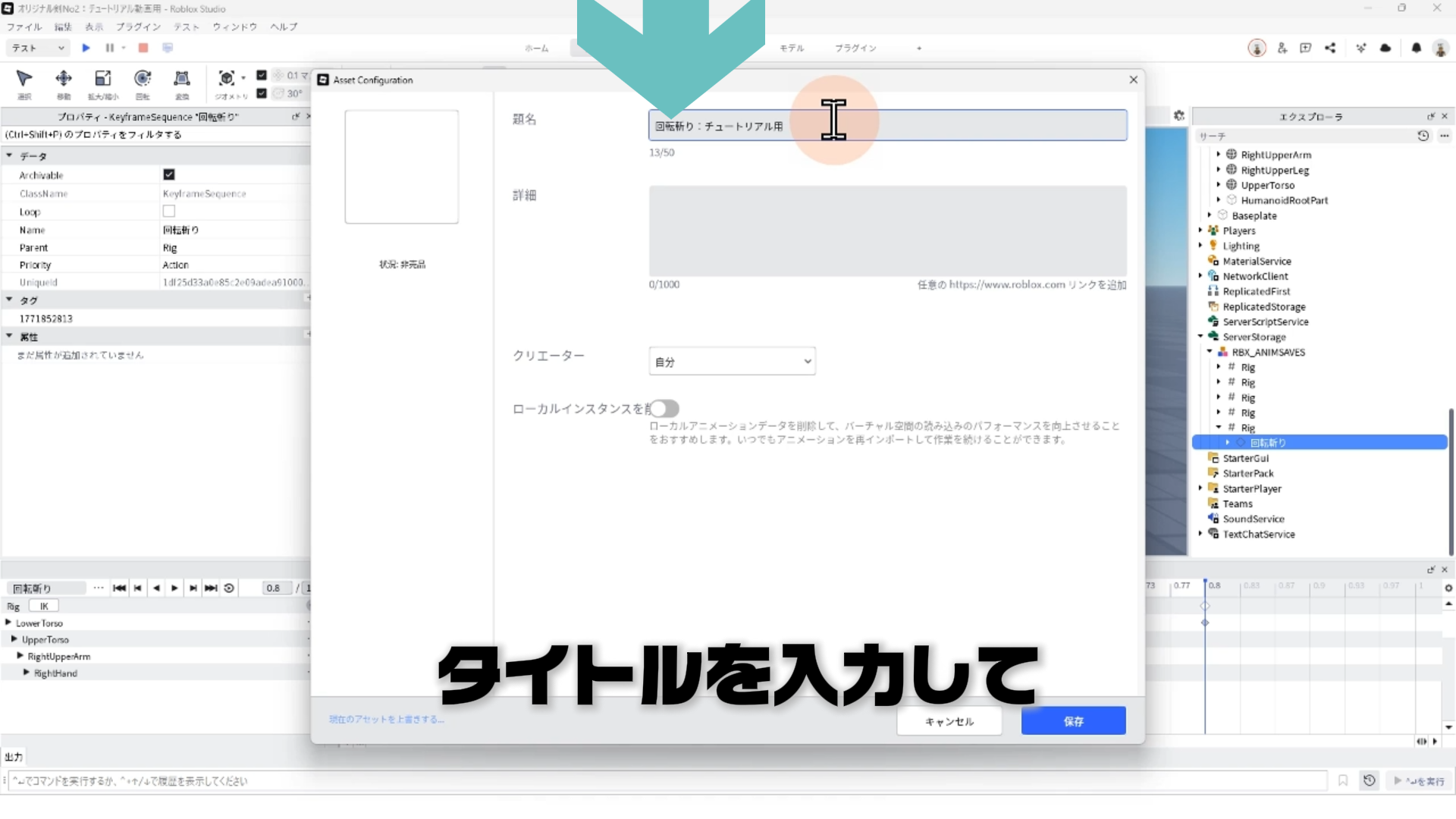The image size is (1456, 819).
Task: Open the notifications bell icon
Action: [1416, 48]
